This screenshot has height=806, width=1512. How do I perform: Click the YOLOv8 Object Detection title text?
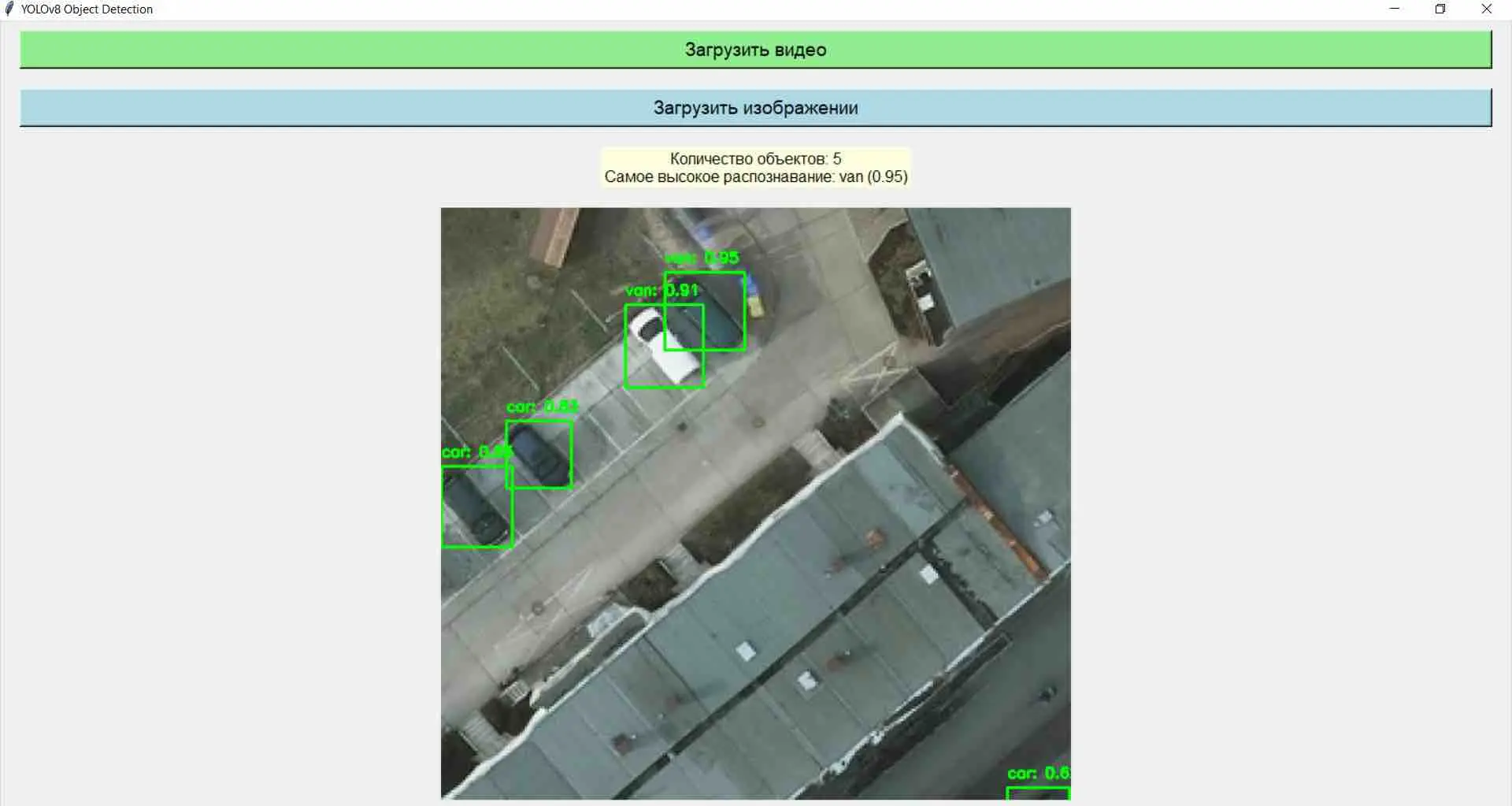click(87, 9)
